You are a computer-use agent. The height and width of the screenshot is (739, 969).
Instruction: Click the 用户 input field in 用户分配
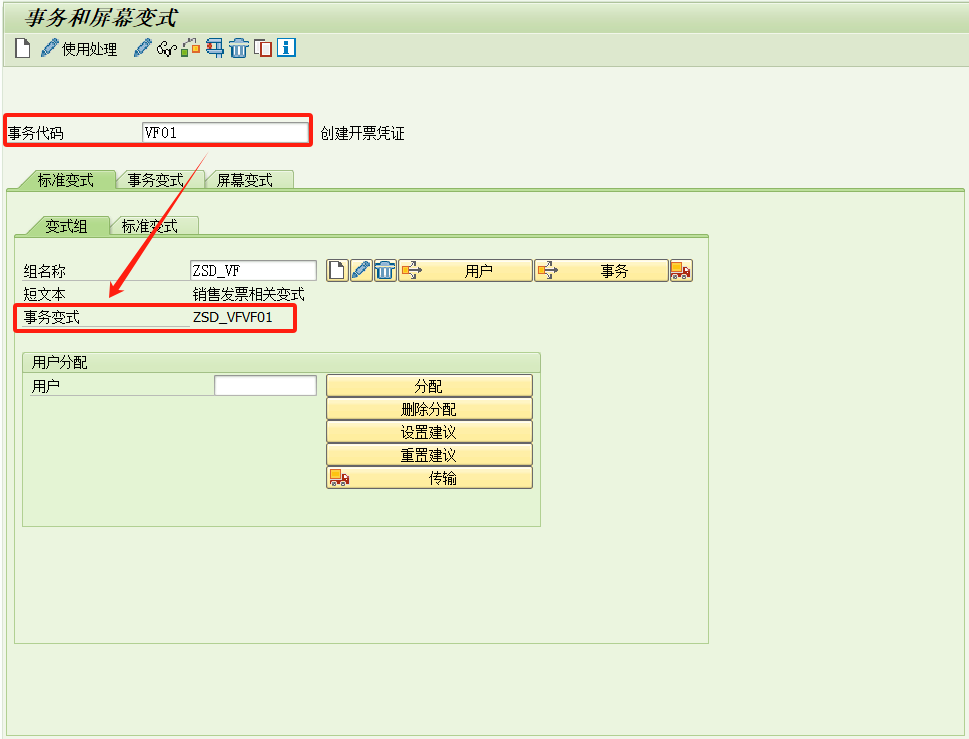[265, 386]
